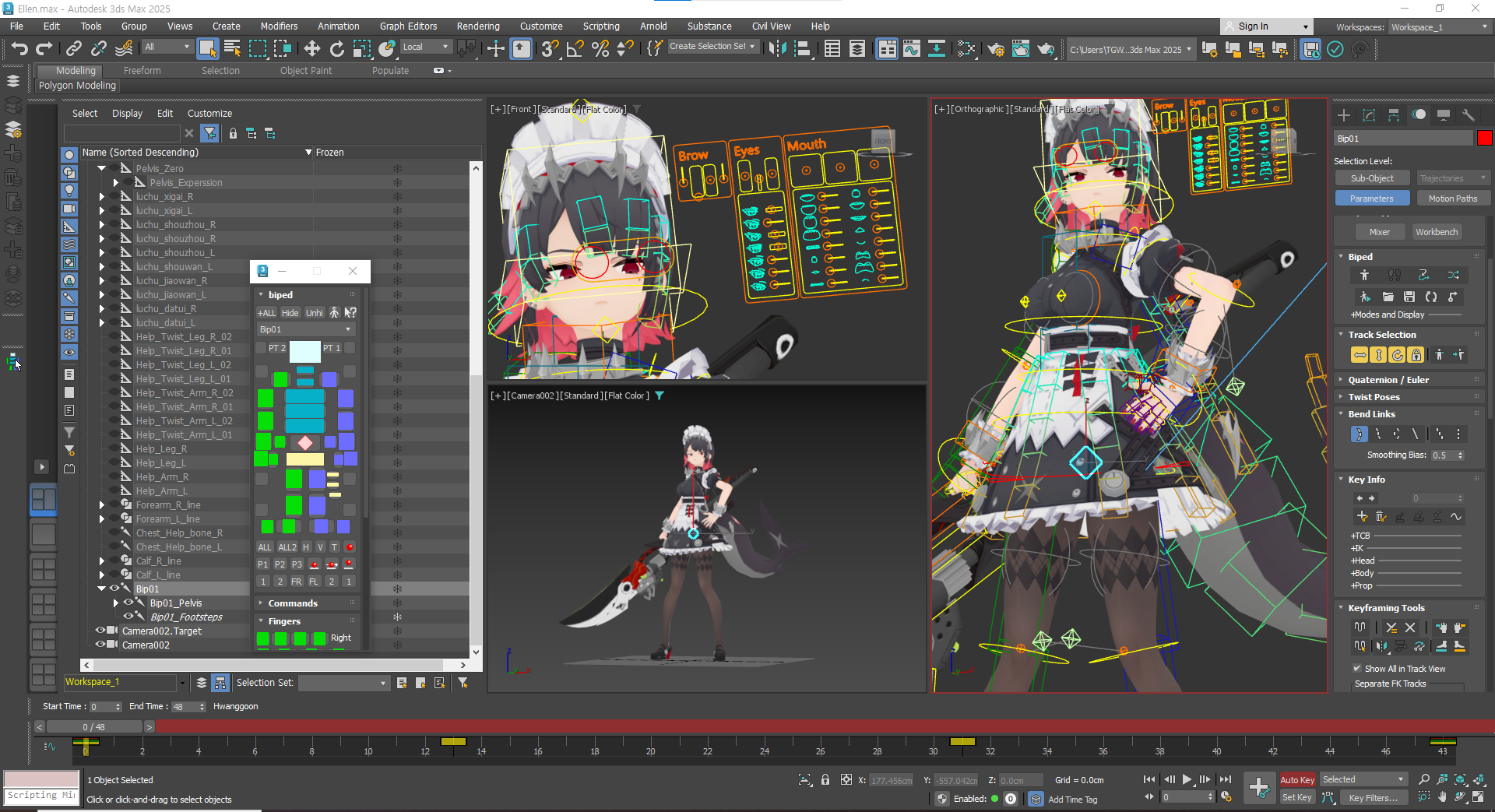1495x812 pixels.
Task: Enable Biped Figure Mode icon
Action: 1364,275
